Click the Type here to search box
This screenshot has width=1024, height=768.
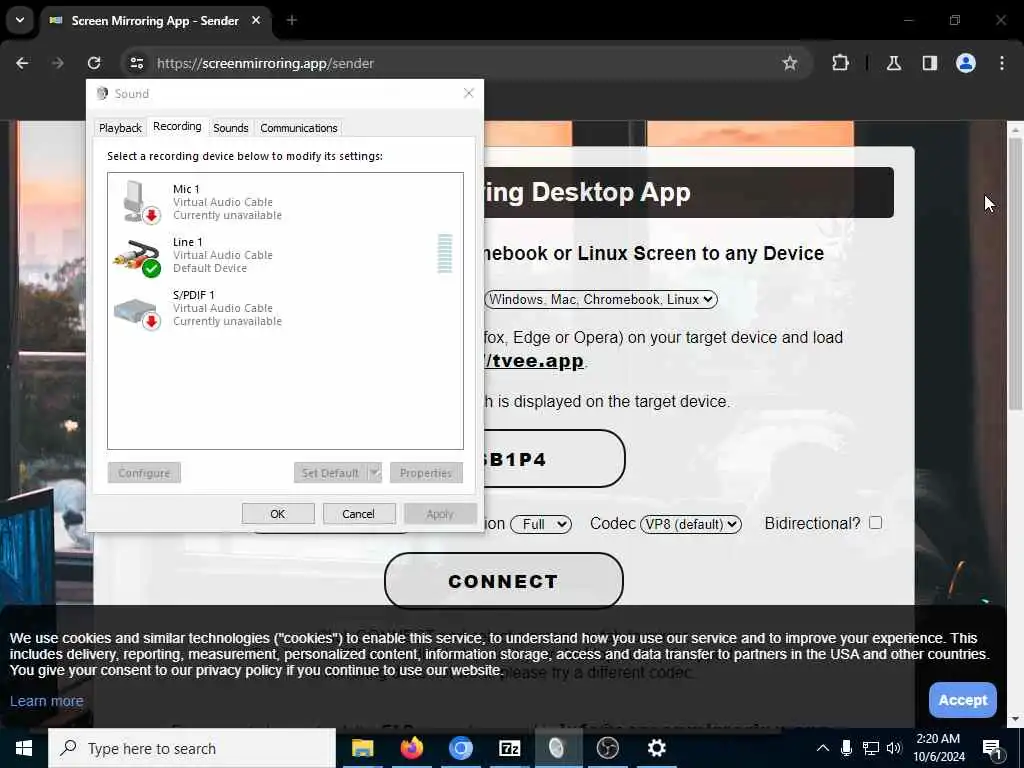point(192,748)
